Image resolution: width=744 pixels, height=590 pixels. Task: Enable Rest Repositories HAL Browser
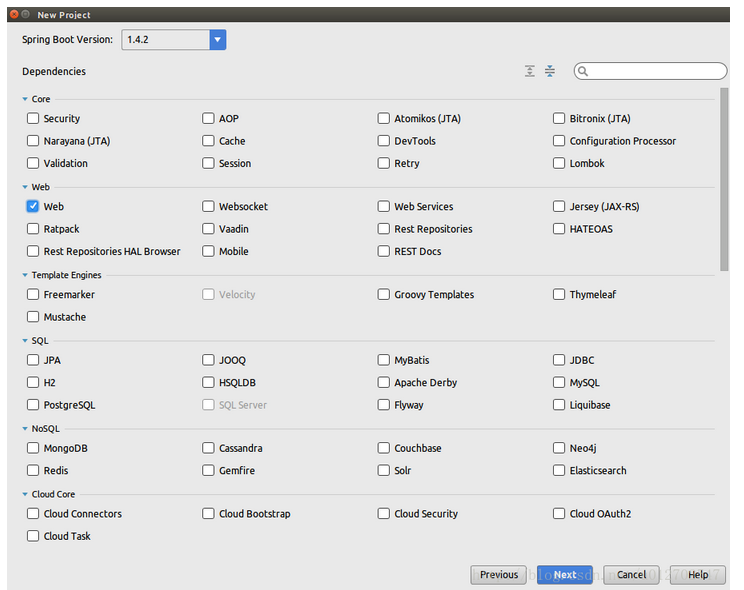(33, 251)
